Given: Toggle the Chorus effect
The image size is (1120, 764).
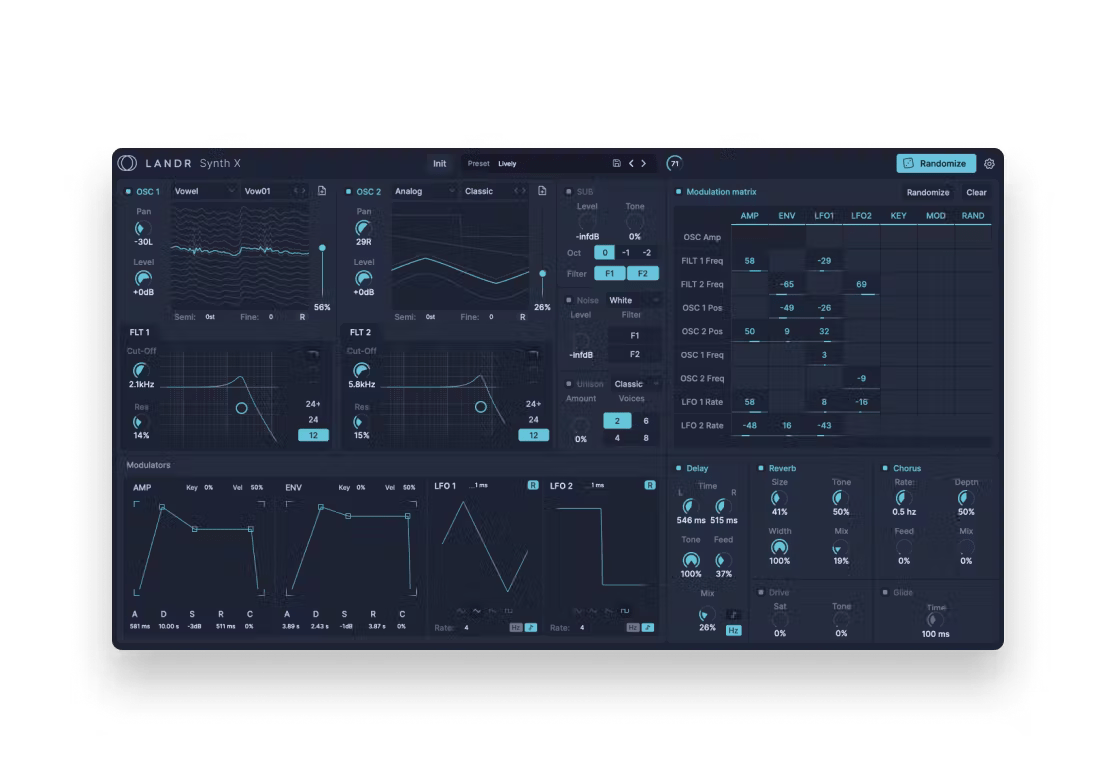Looking at the screenshot, I should point(885,468).
